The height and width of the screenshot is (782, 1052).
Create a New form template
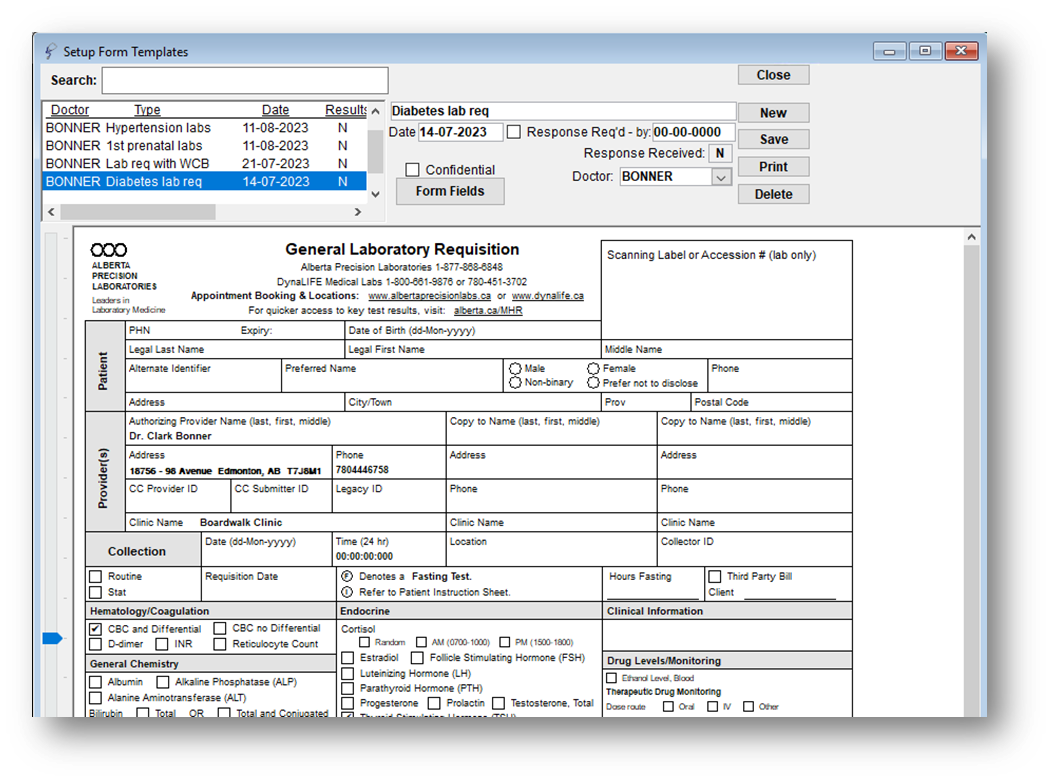(x=774, y=113)
